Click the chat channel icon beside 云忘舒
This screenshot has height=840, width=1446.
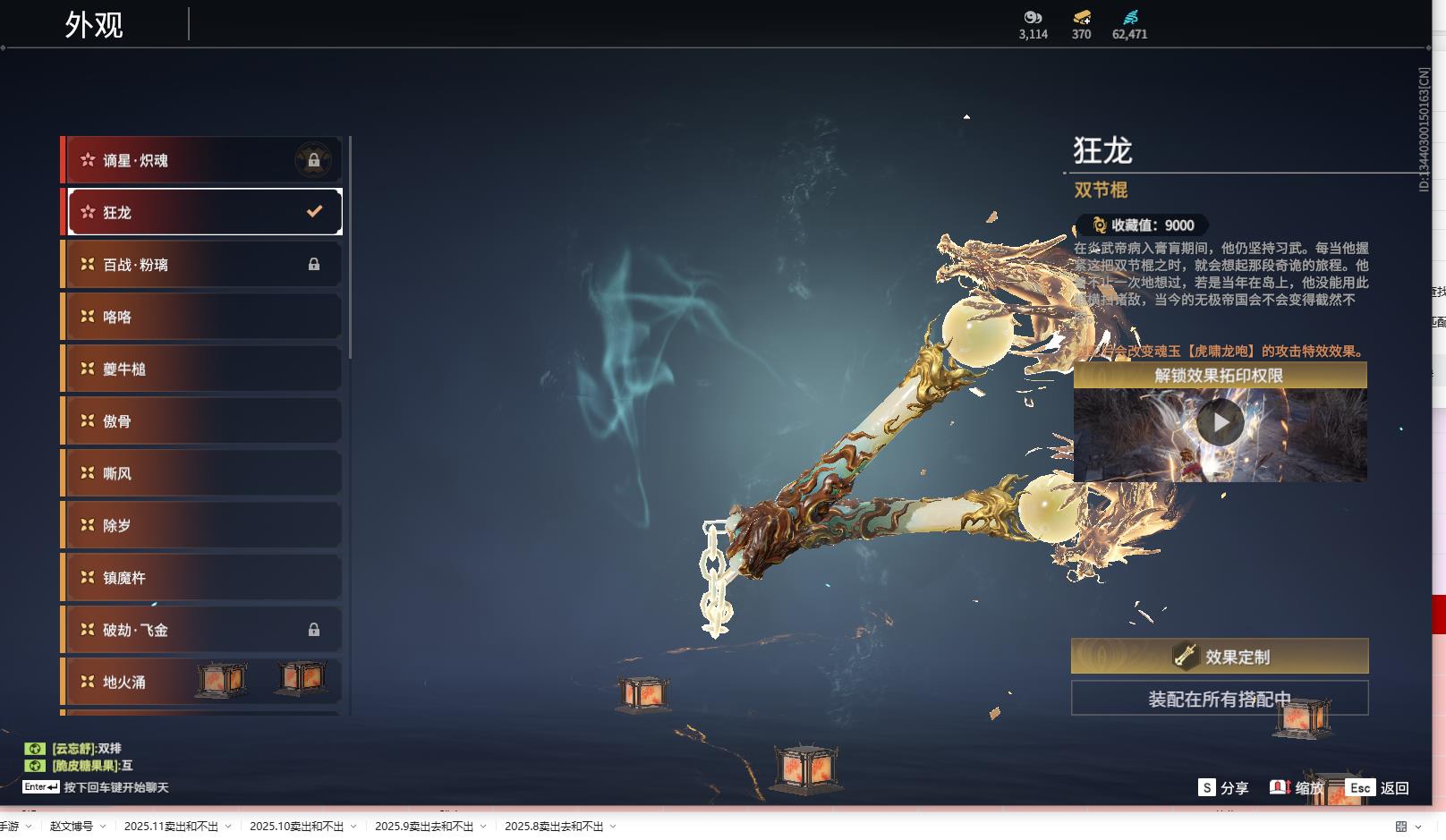34,749
